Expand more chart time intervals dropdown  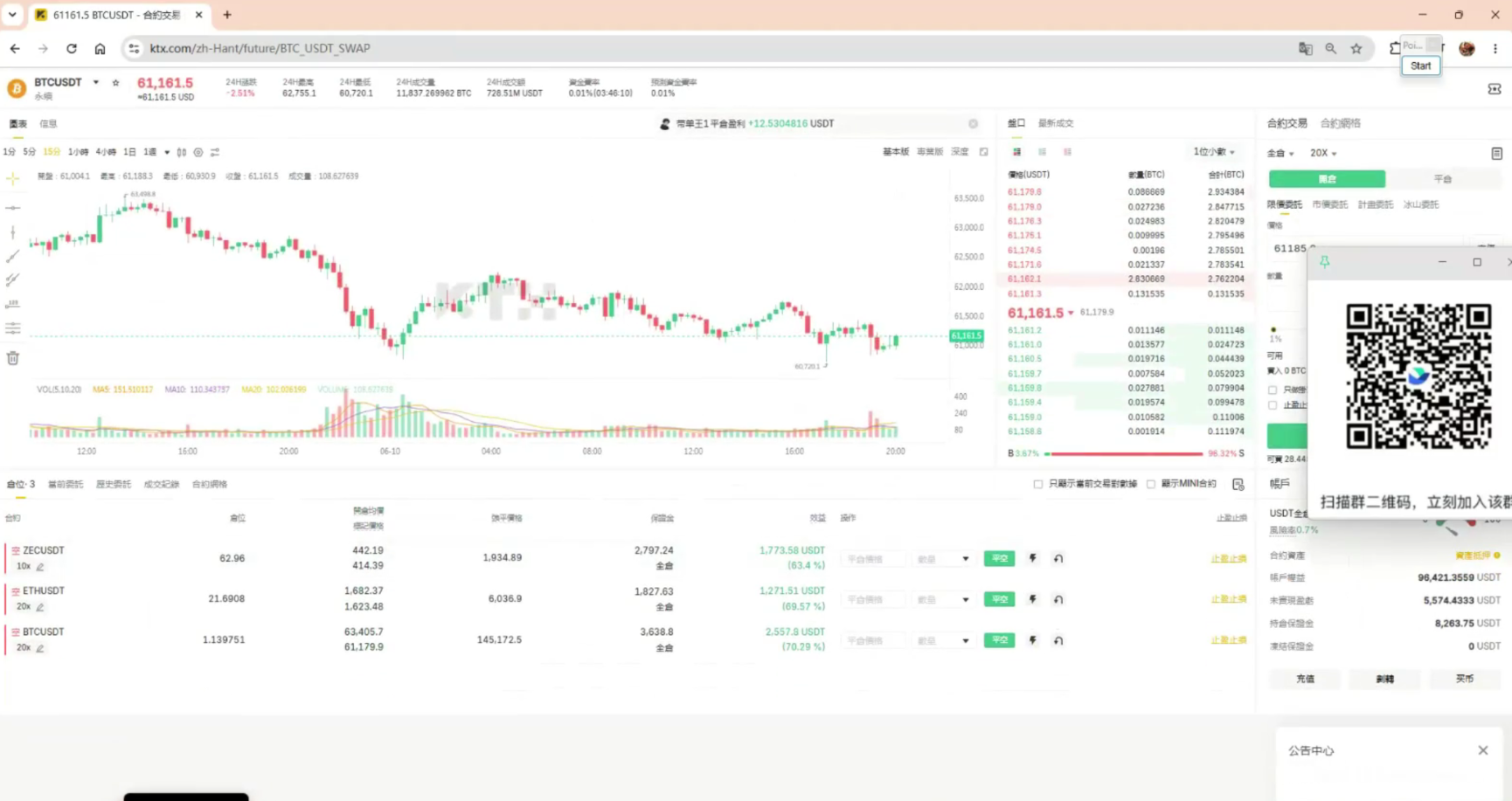(x=167, y=152)
